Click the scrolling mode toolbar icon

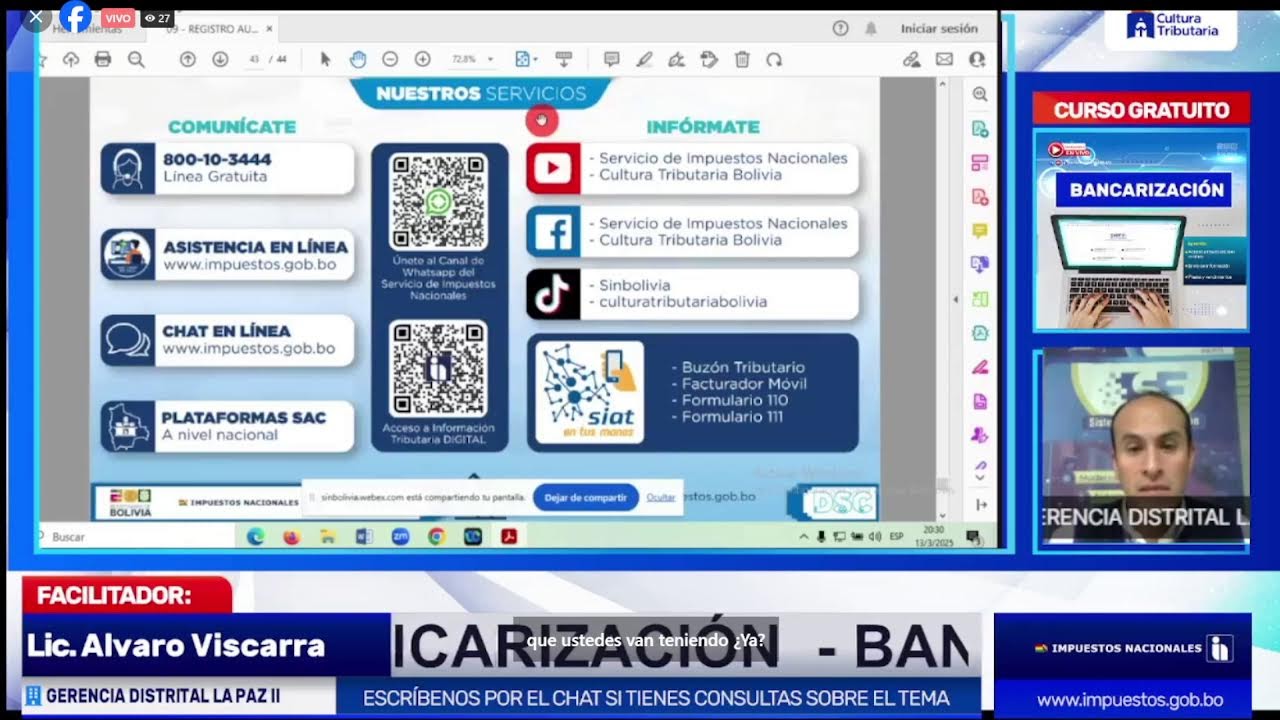point(563,60)
